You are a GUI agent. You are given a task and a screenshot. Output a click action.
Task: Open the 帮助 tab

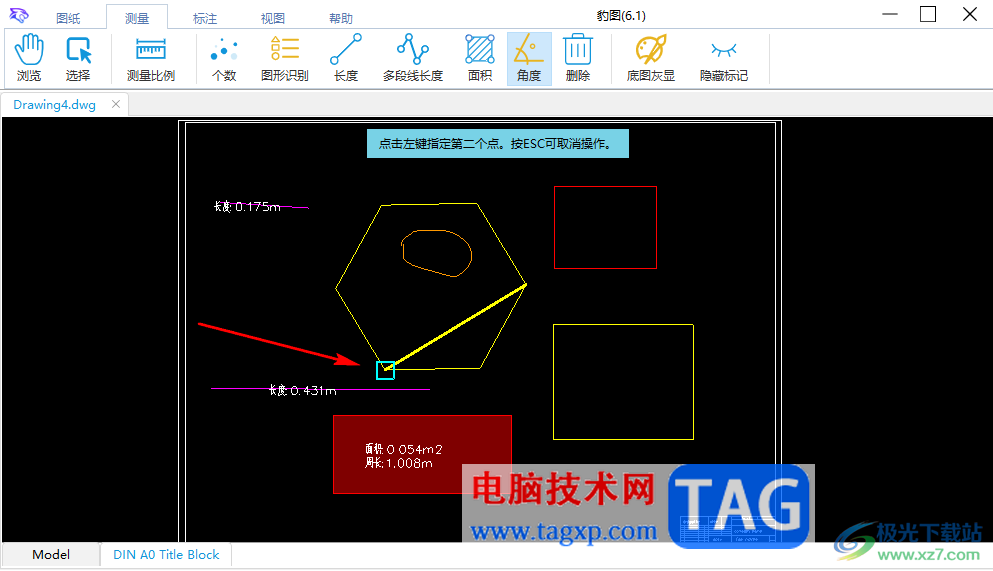point(341,18)
